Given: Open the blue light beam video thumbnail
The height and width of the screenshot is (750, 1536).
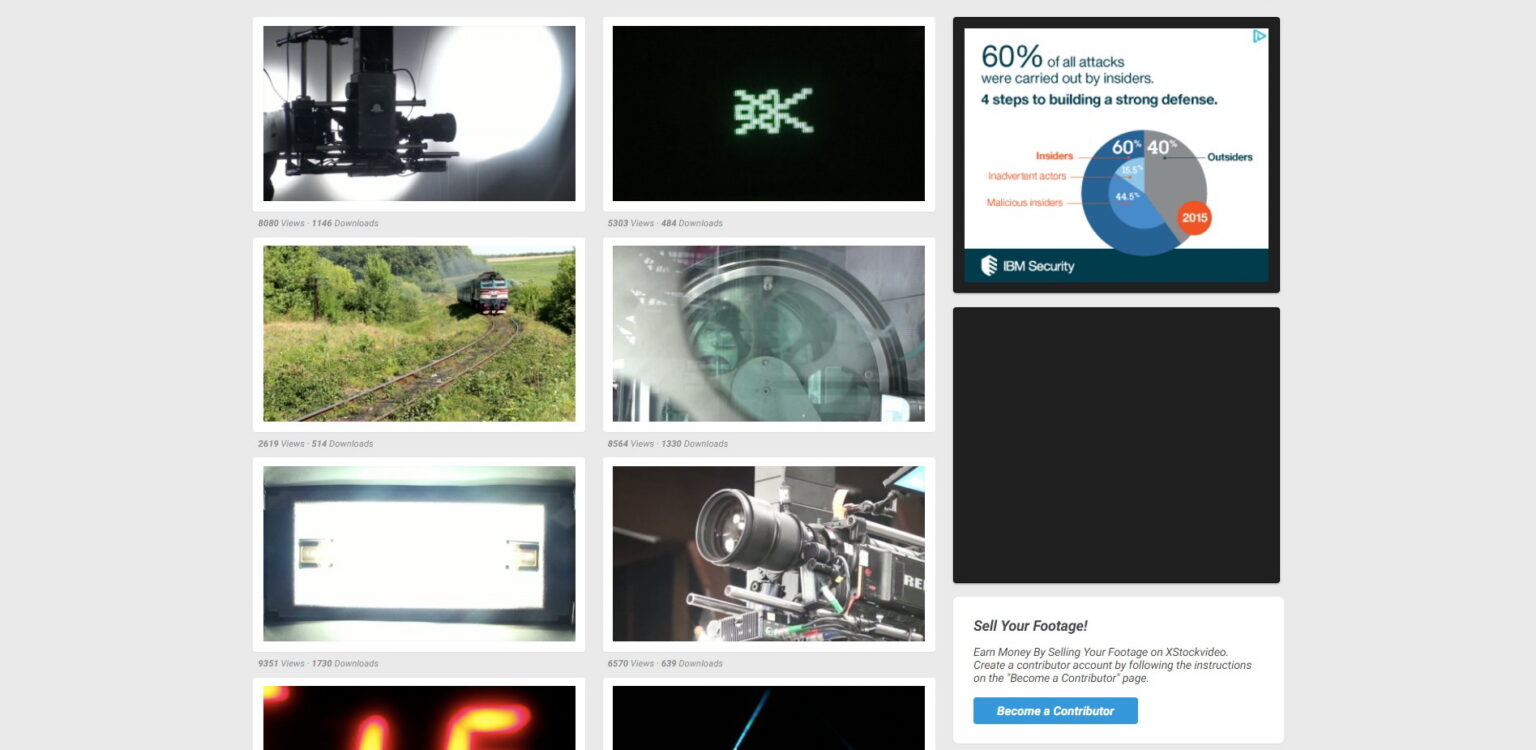Looking at the screenshot, I should tap(768, 718).
